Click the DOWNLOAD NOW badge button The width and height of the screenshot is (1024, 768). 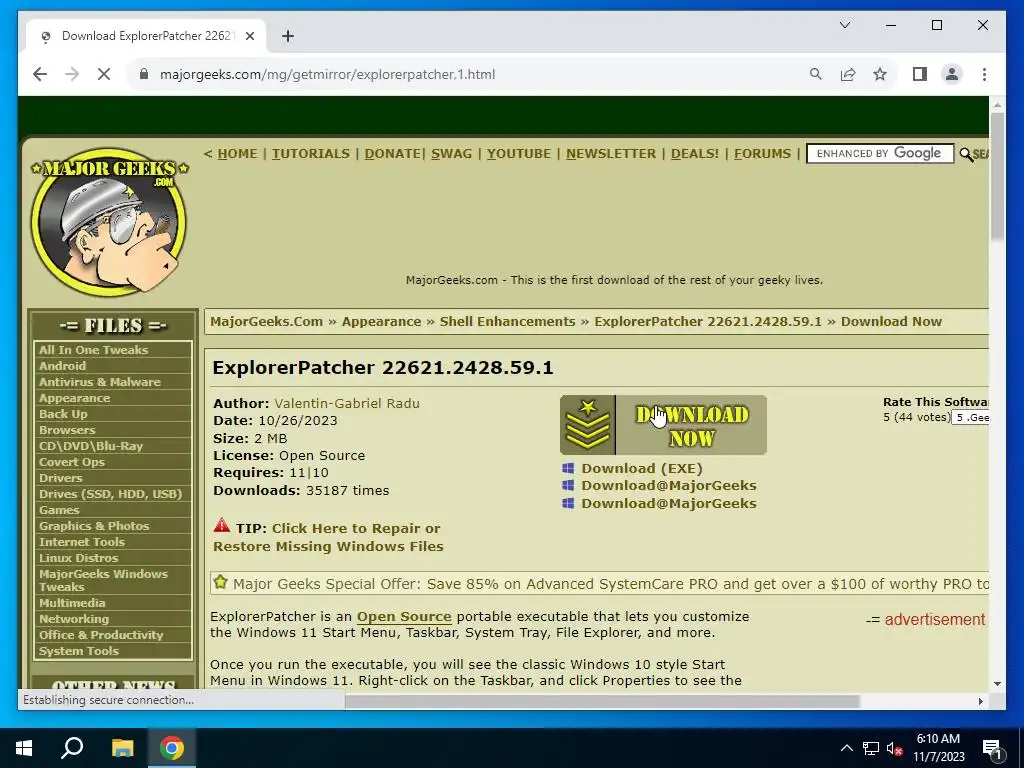(x=663, y=425)
